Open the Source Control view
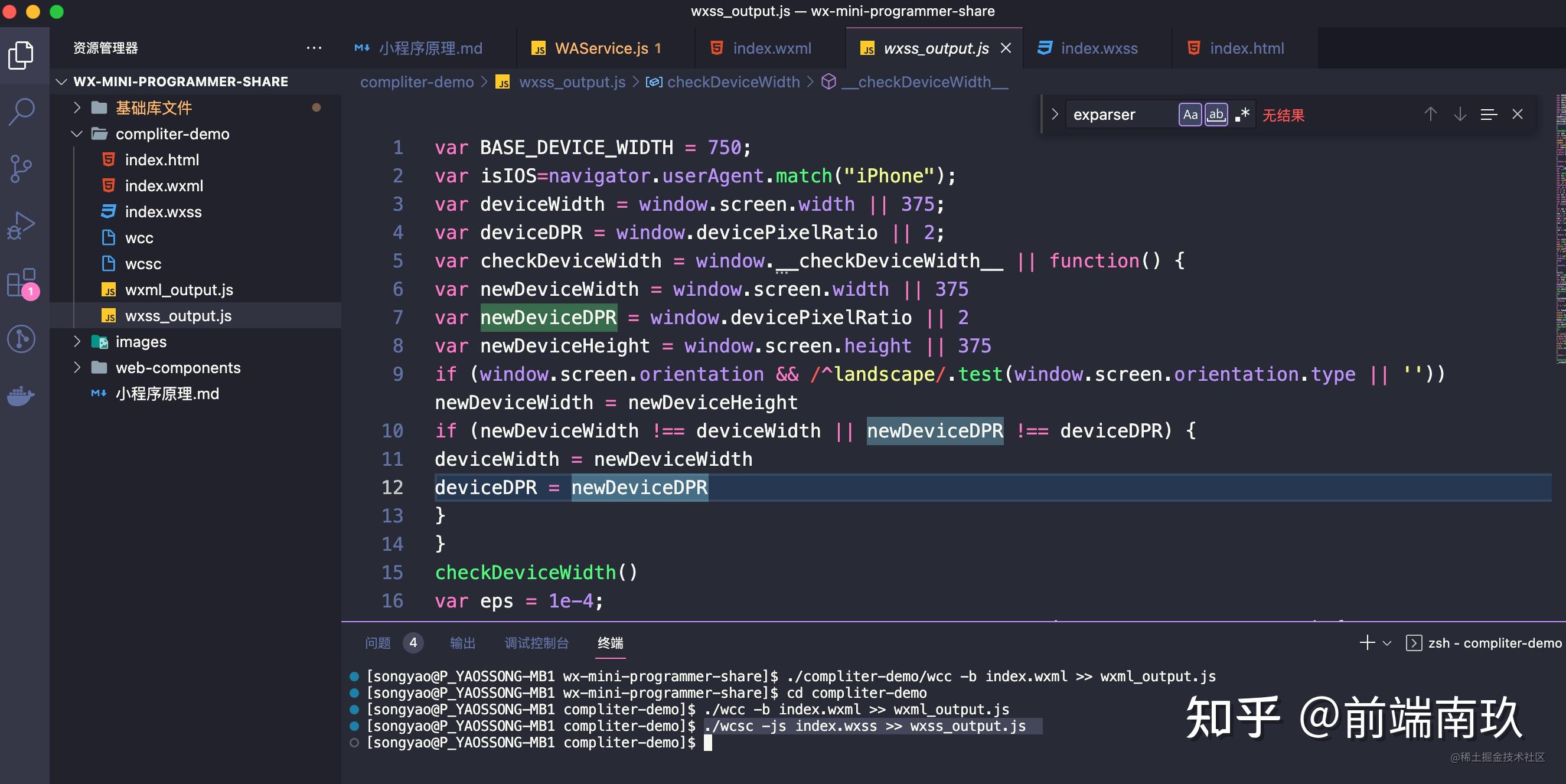 tap(22, 168)
